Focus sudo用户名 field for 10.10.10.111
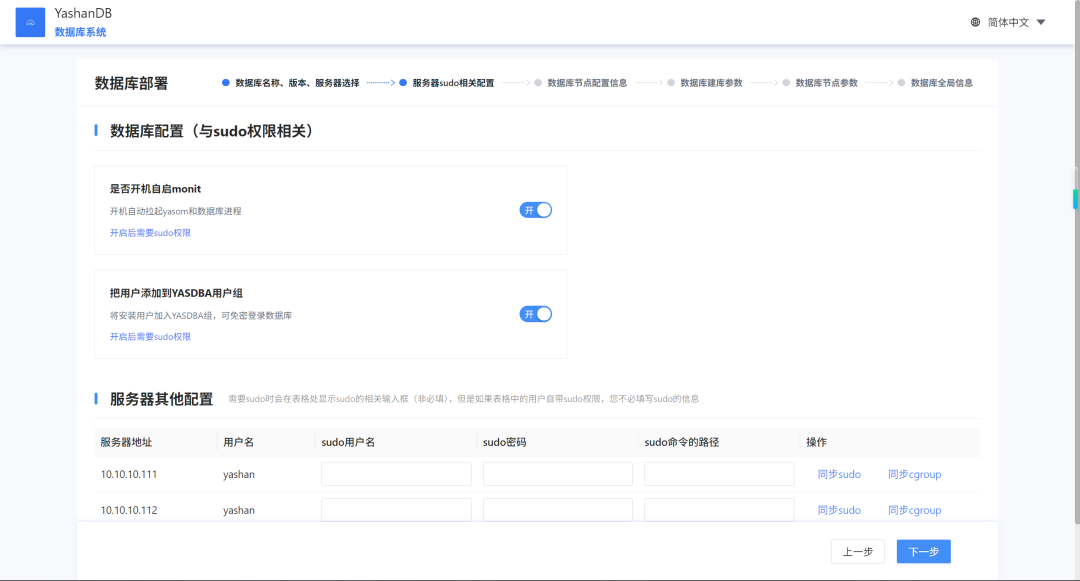This screenshot has width=1080, height=581. pos(396,474)
